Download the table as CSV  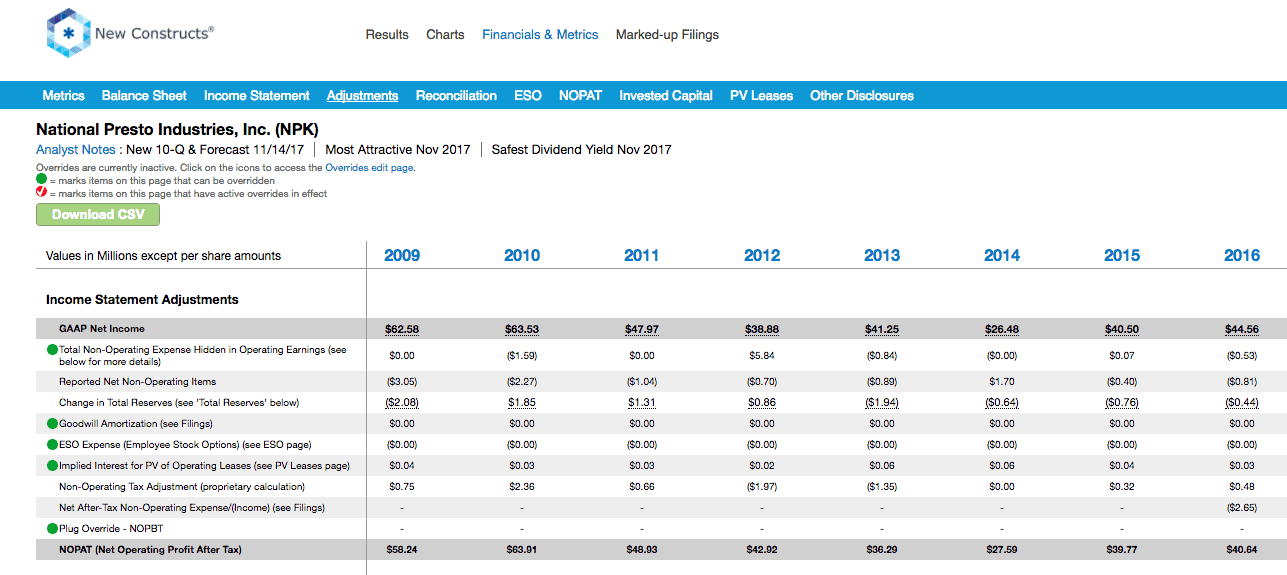(98, 214)
